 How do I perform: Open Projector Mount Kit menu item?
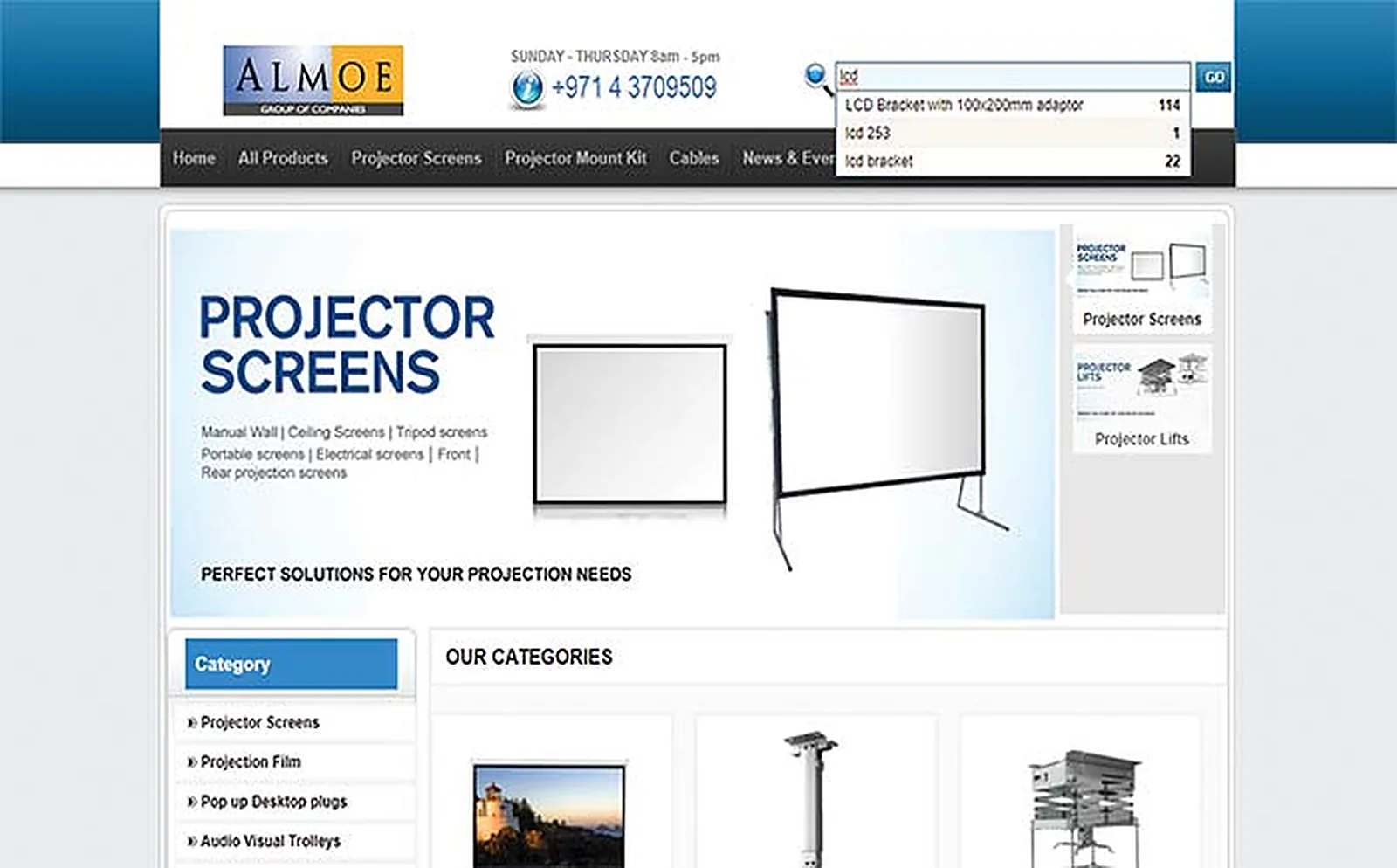tap(575, 158)
